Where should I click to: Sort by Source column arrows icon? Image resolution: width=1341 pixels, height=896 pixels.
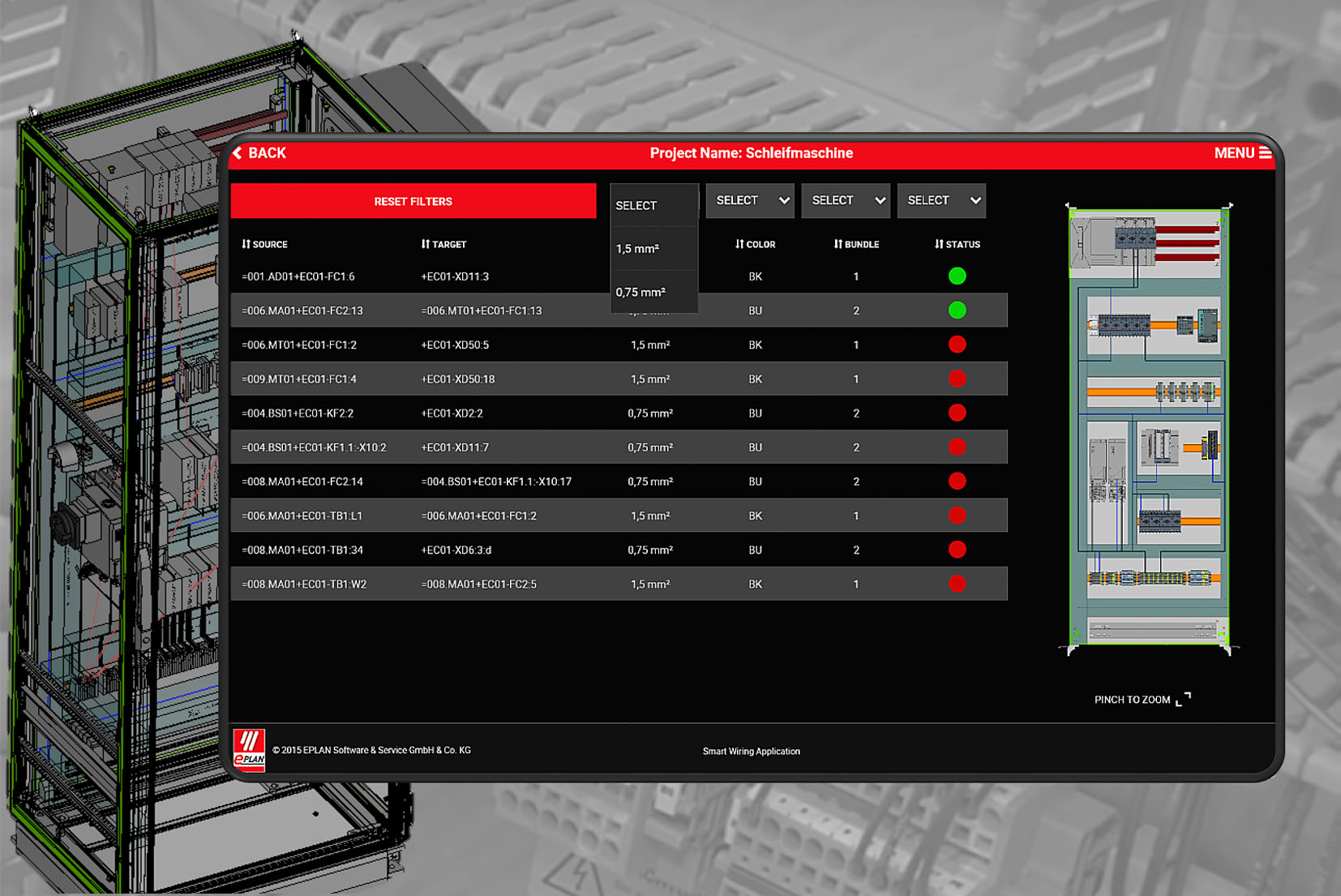pos(246,244)
